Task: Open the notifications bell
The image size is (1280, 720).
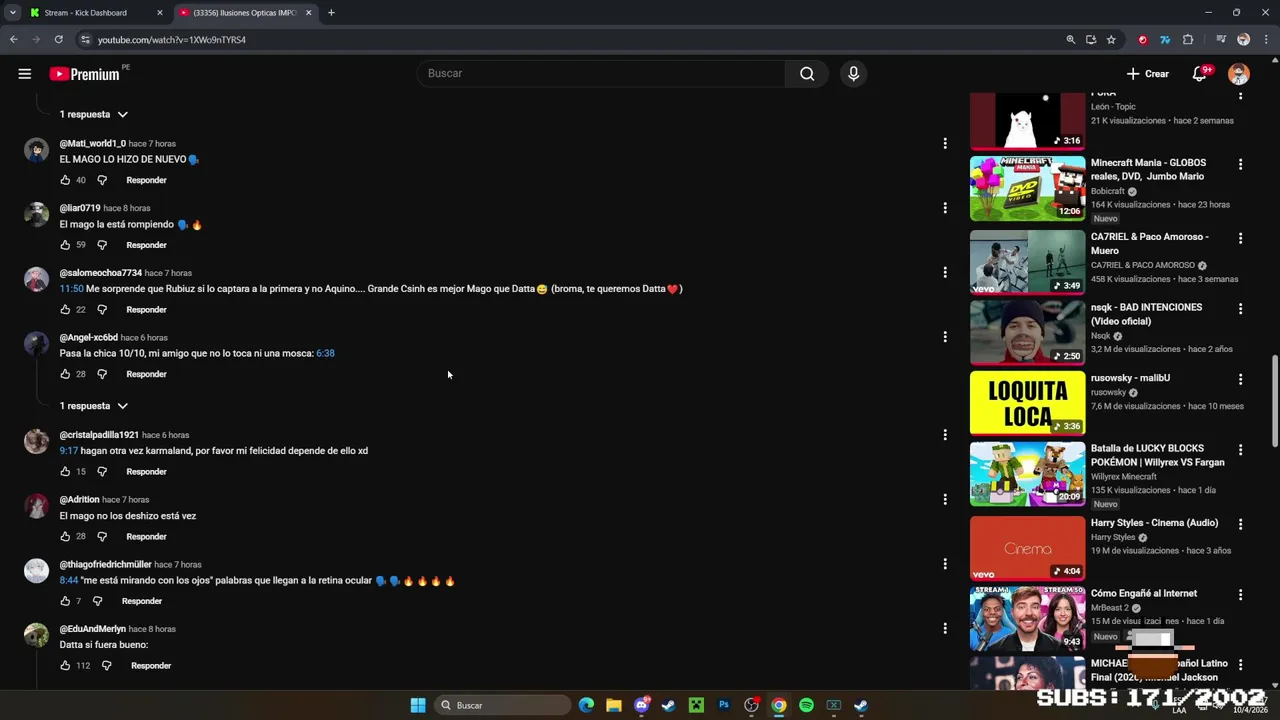Action: pos(1200,74)
